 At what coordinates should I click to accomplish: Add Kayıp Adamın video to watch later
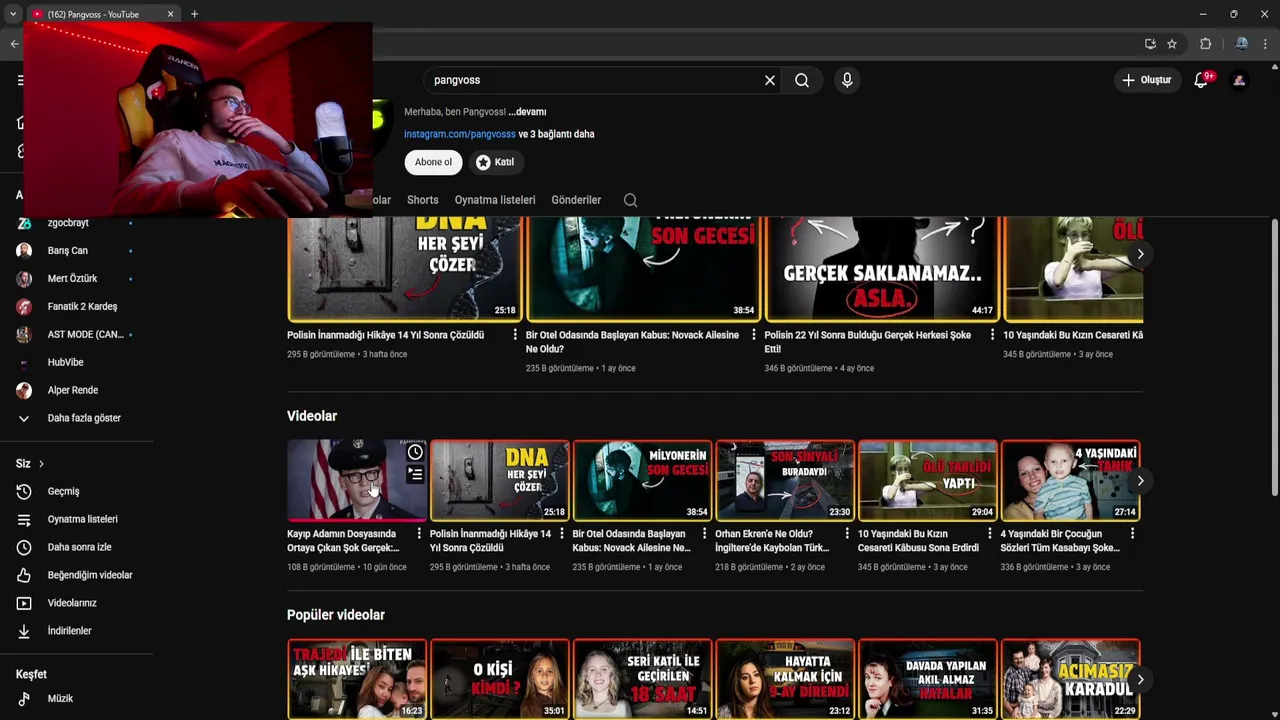415,453
